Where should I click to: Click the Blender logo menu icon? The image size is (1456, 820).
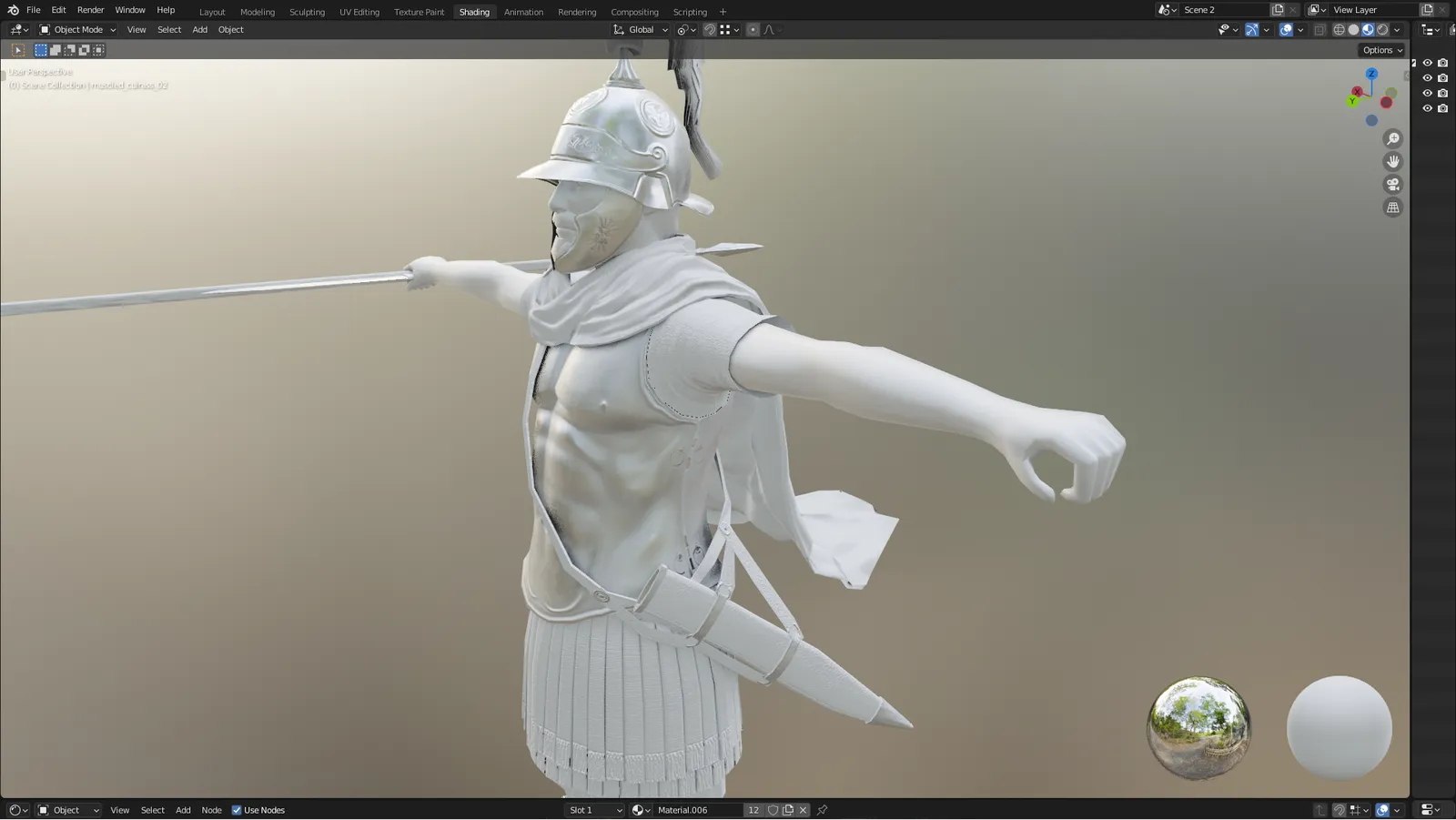tap(13, 10)
